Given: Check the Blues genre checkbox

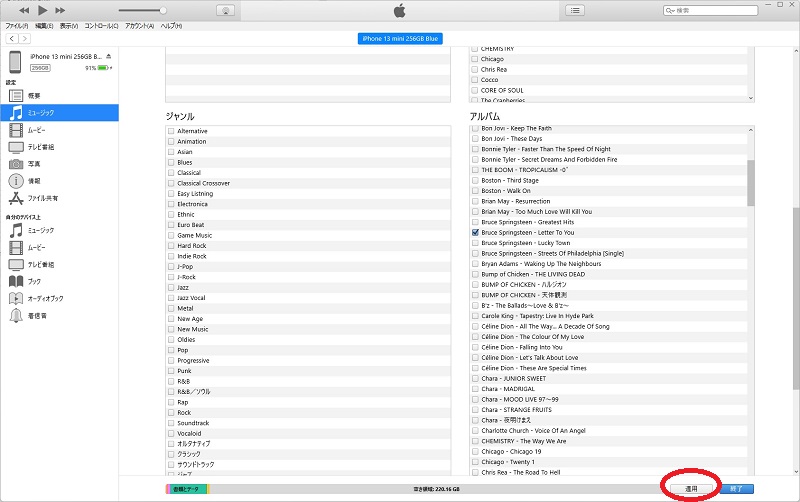Looking at the screenshot, I should click(x=171, y=162).
